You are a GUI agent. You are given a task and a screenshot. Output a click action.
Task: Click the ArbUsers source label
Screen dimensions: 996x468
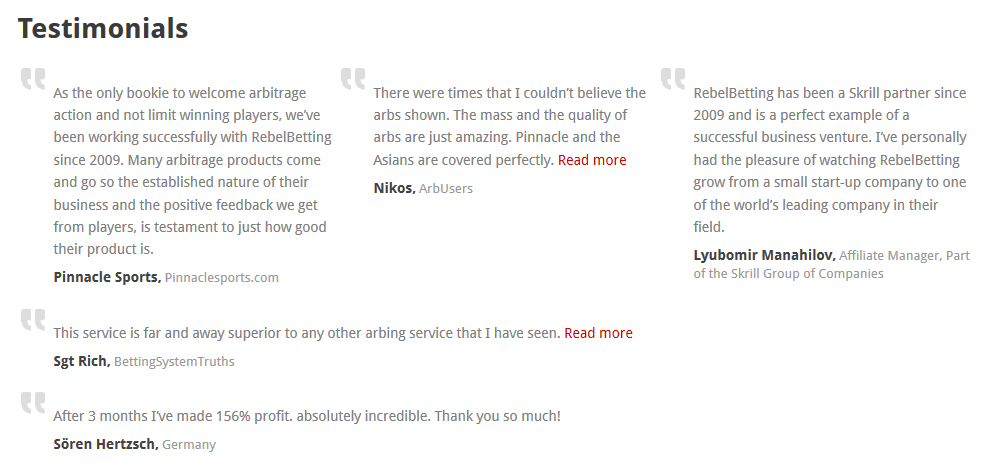446,189
